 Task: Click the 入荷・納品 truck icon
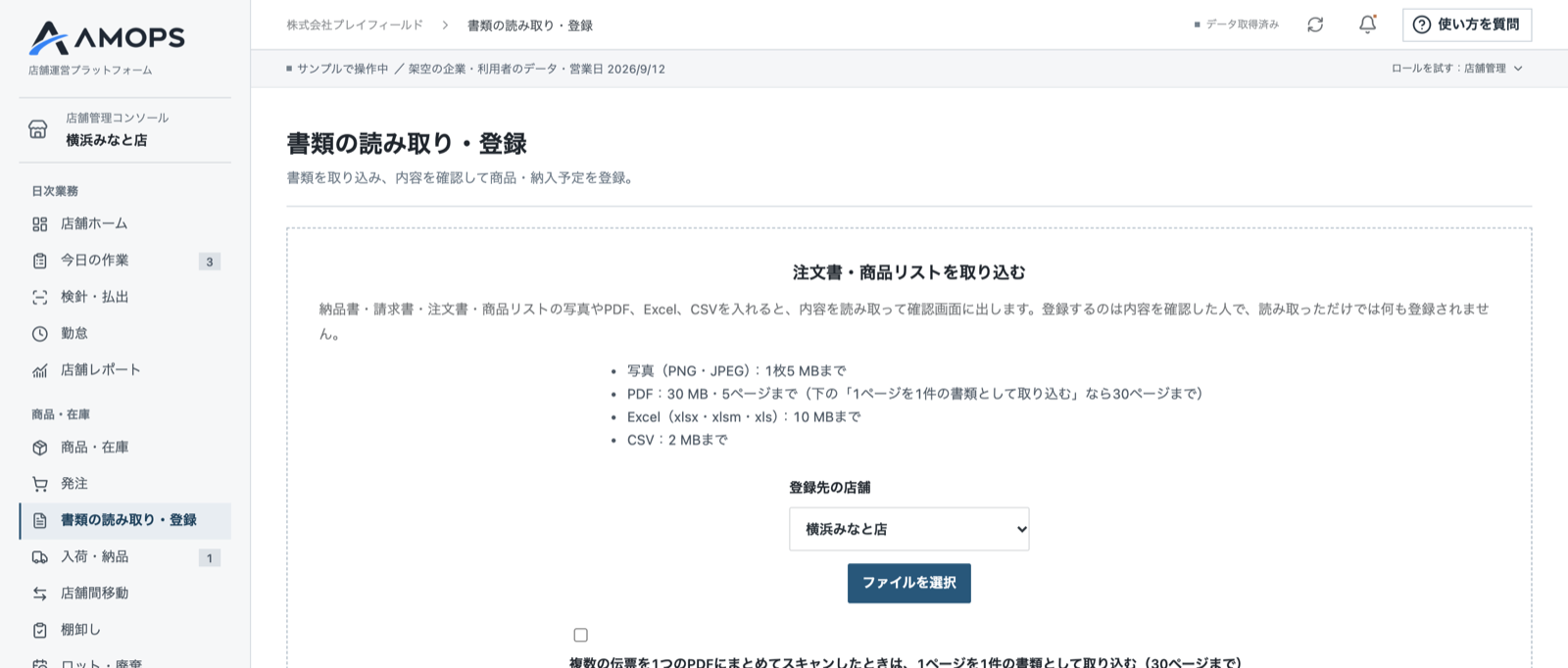(x=40, y=557)
